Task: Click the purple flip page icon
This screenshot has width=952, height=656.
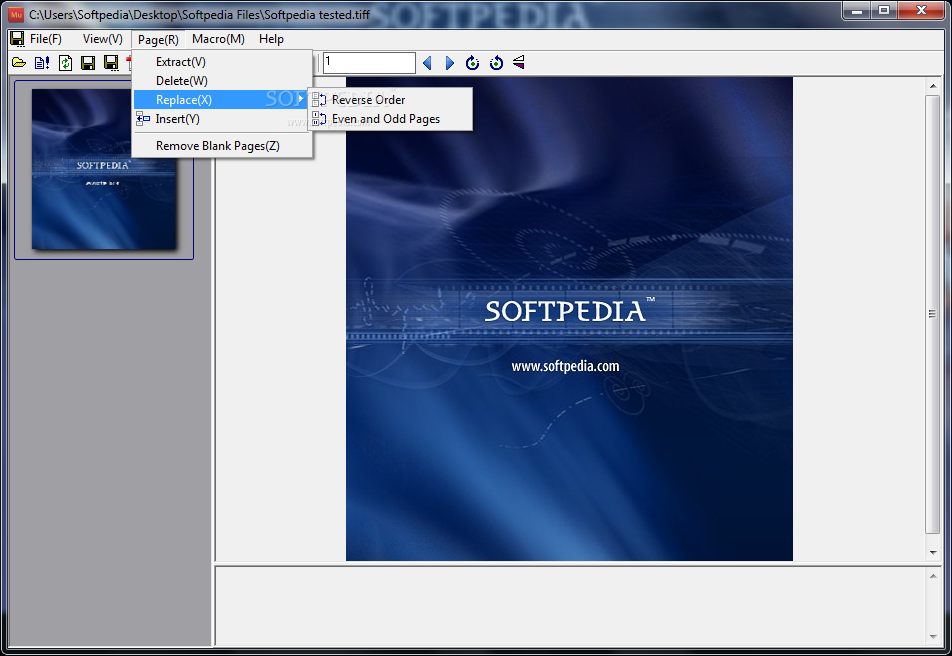Action: tap(518, 62)
